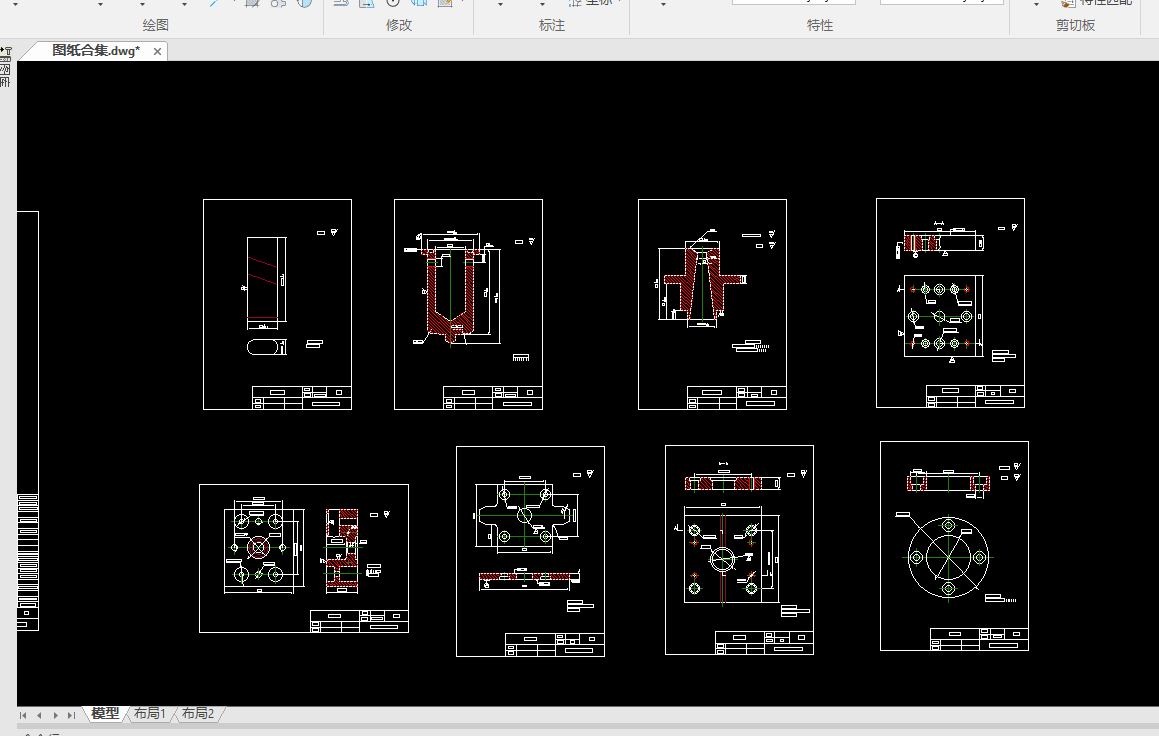The height and width of the screenshot is (736, 1159).
Task: Select the landscape sheet with plate and side section
Action: pos(304,559)
